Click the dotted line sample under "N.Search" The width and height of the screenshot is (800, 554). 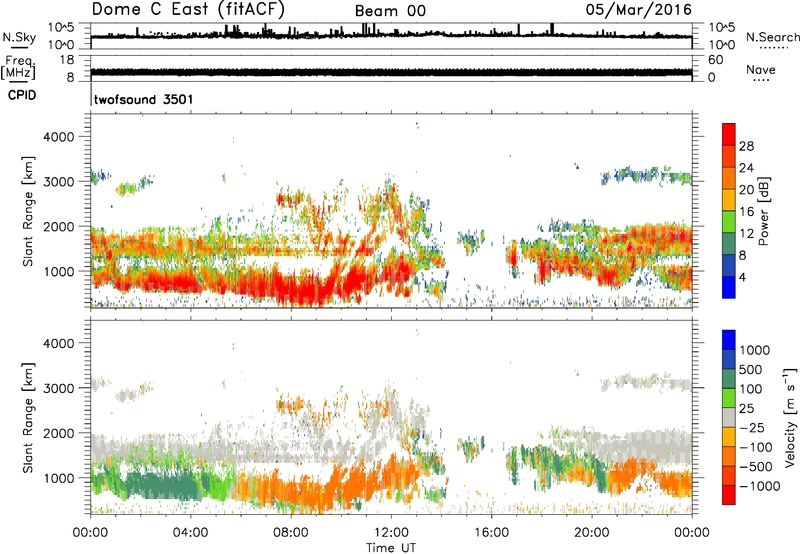coord(774,47)
